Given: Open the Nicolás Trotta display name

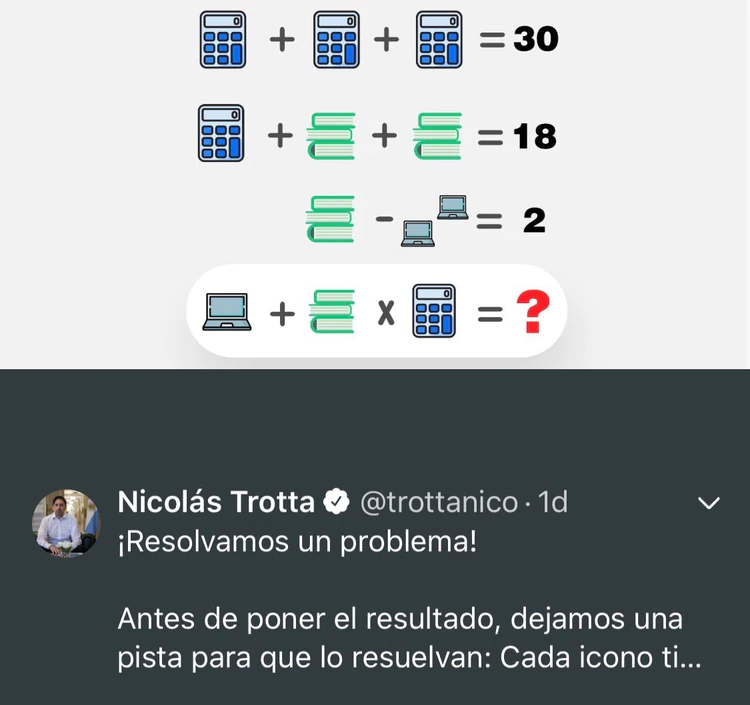Looking at the screenshot, I should coord(216,502).
